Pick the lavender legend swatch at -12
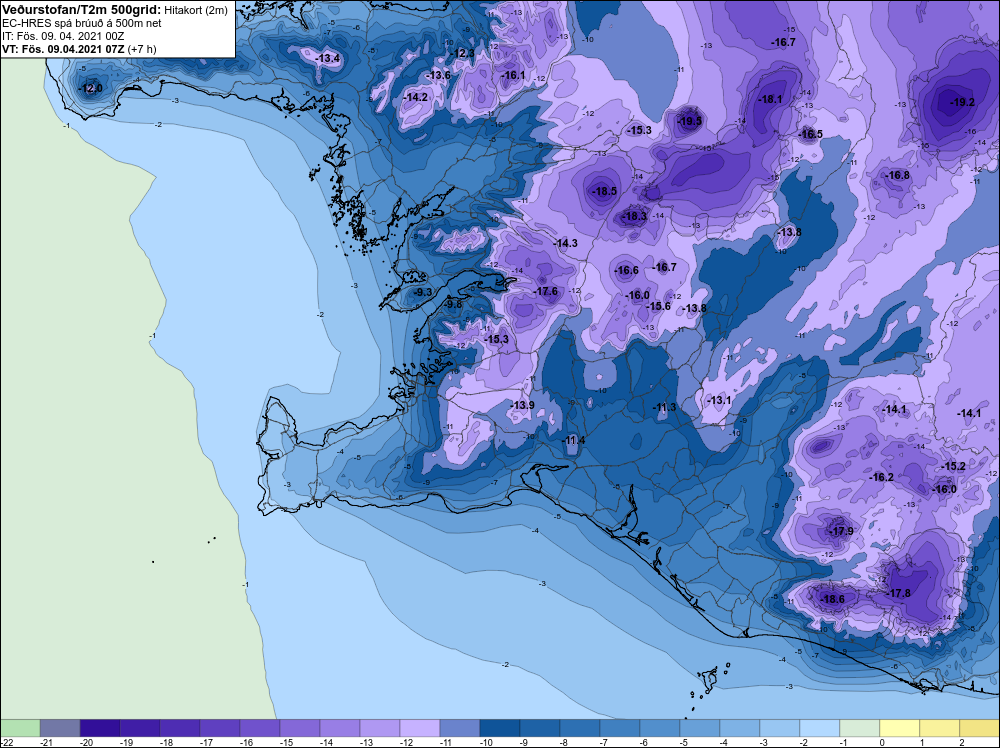 click(x=420, y=728)
